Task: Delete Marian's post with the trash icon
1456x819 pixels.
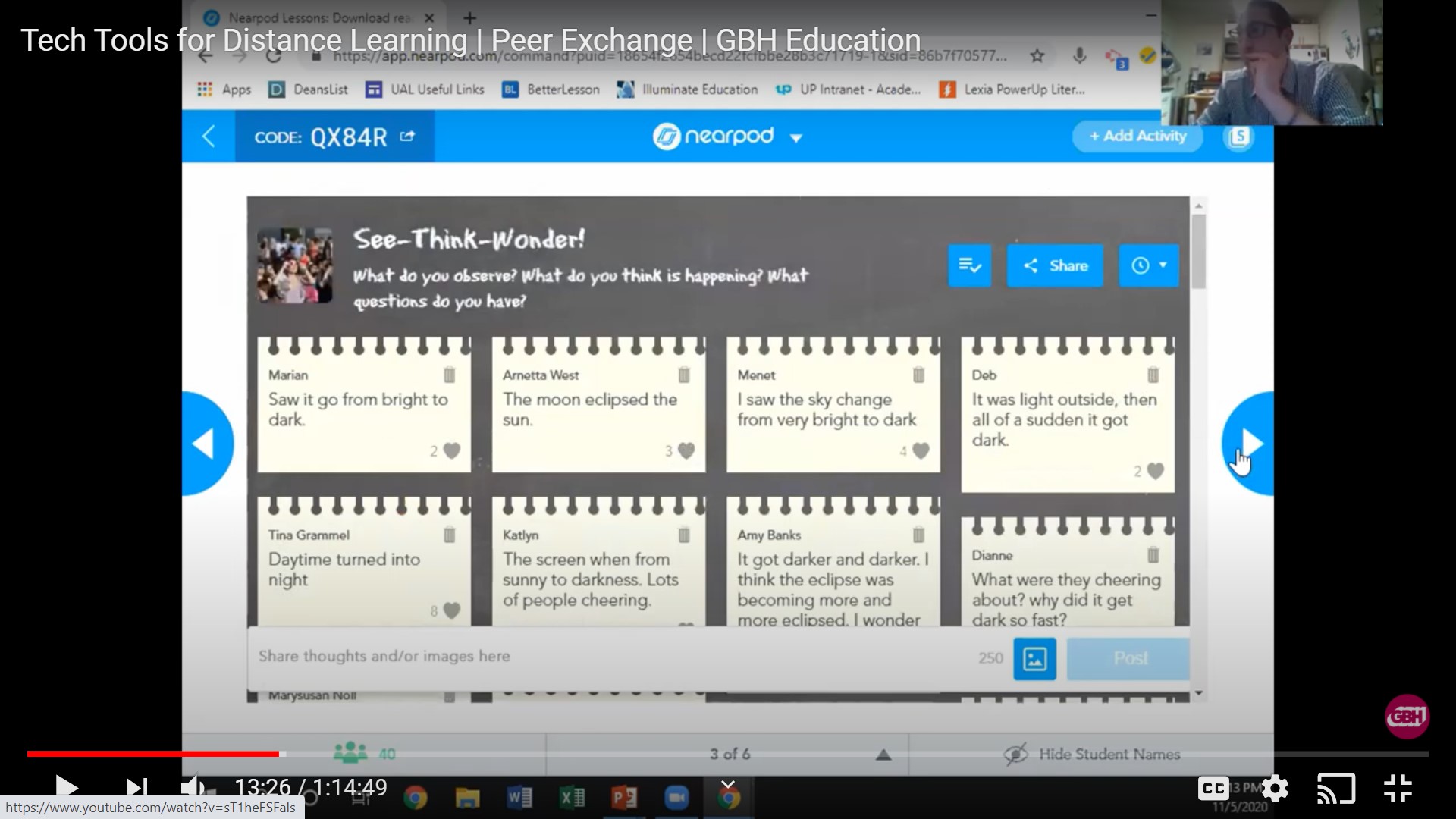Action: (x=448, y=374)
